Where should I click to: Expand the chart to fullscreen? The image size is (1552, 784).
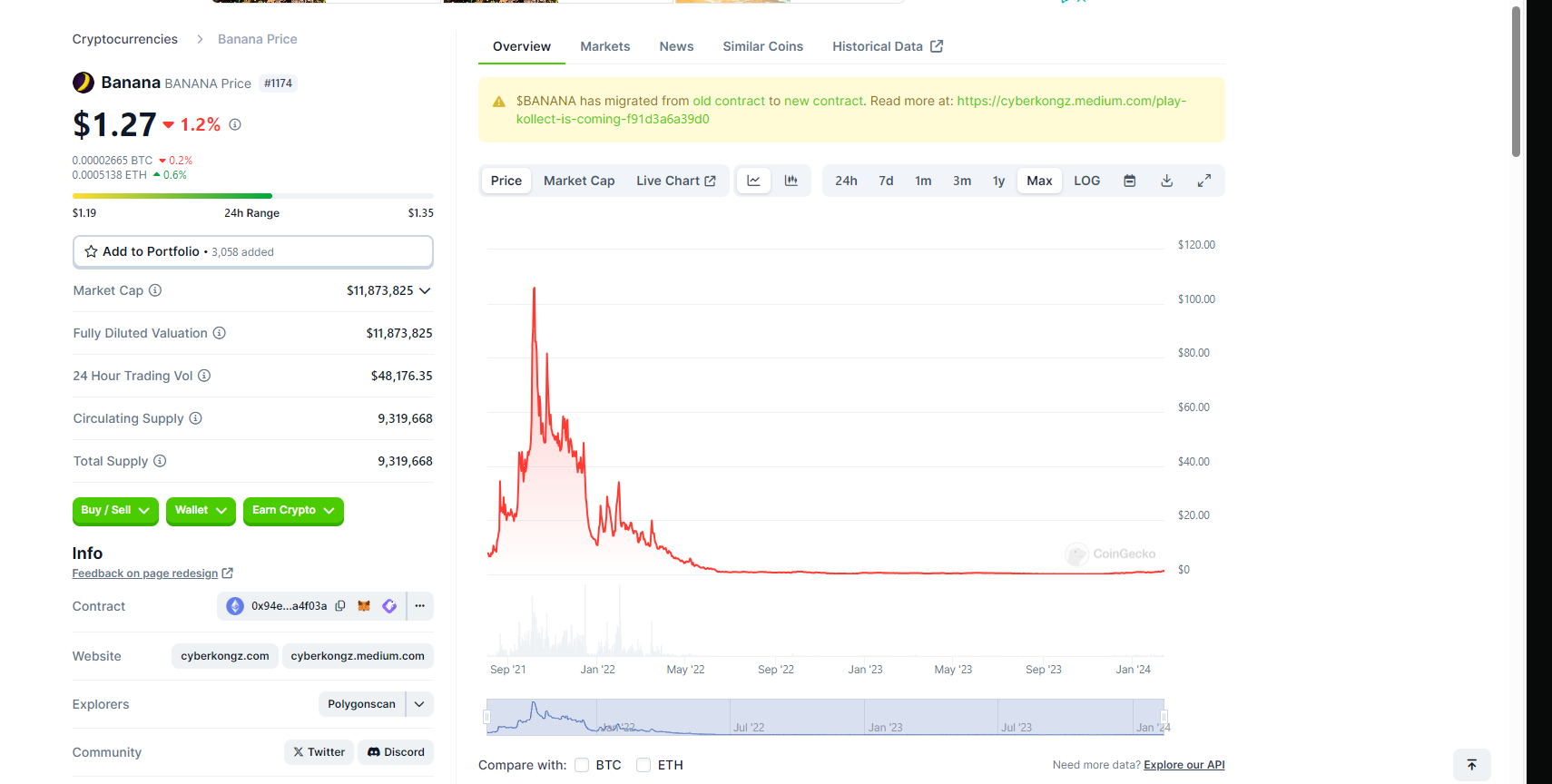click(x=1204, y=181)
